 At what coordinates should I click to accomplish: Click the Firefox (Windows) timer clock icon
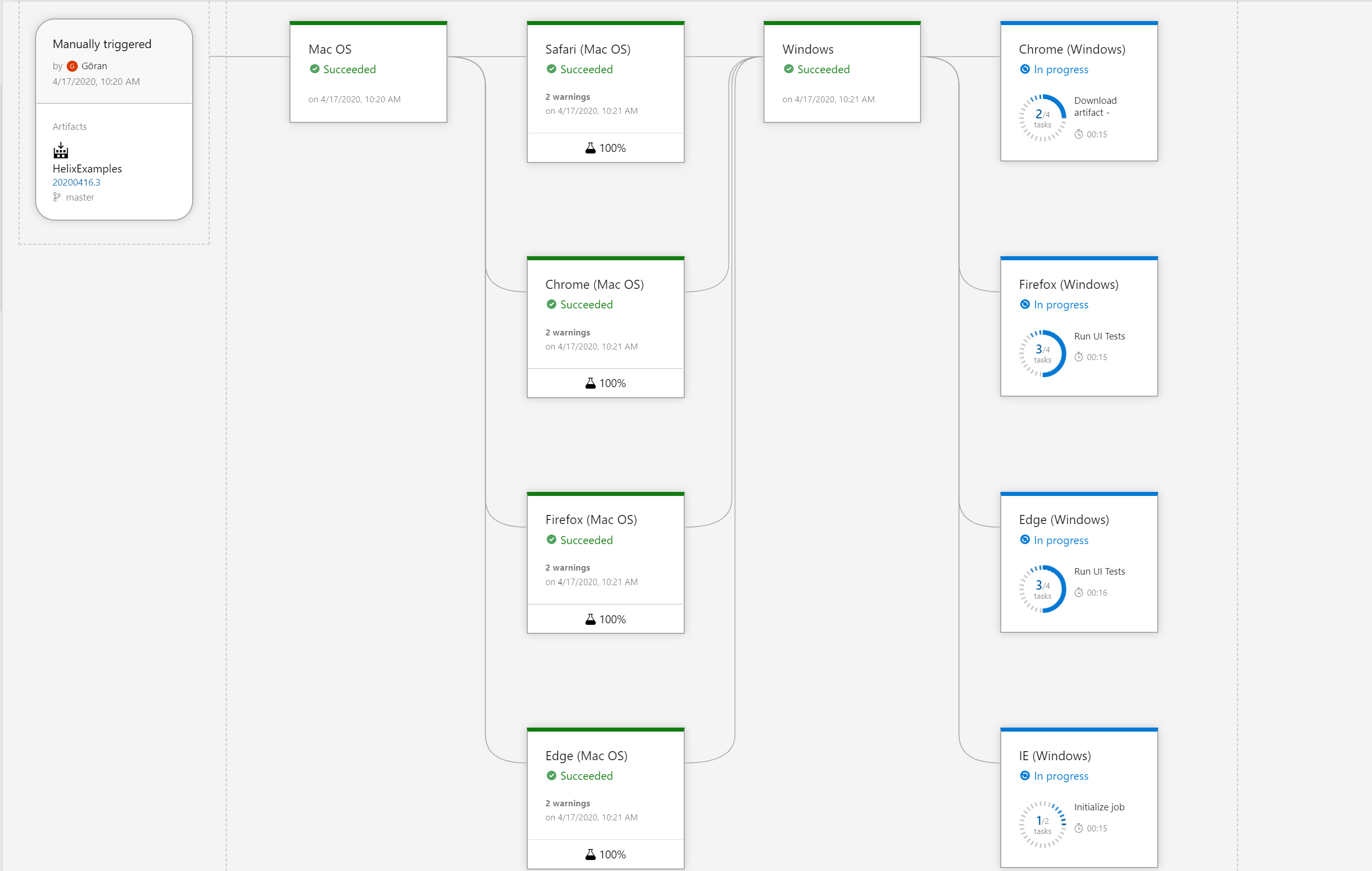tap(1079, 357)
